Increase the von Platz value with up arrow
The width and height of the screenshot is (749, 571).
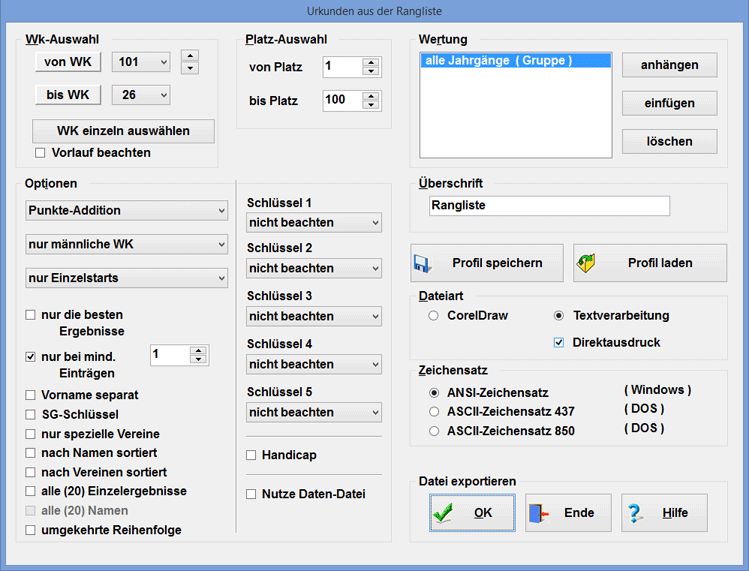(371, 62)
